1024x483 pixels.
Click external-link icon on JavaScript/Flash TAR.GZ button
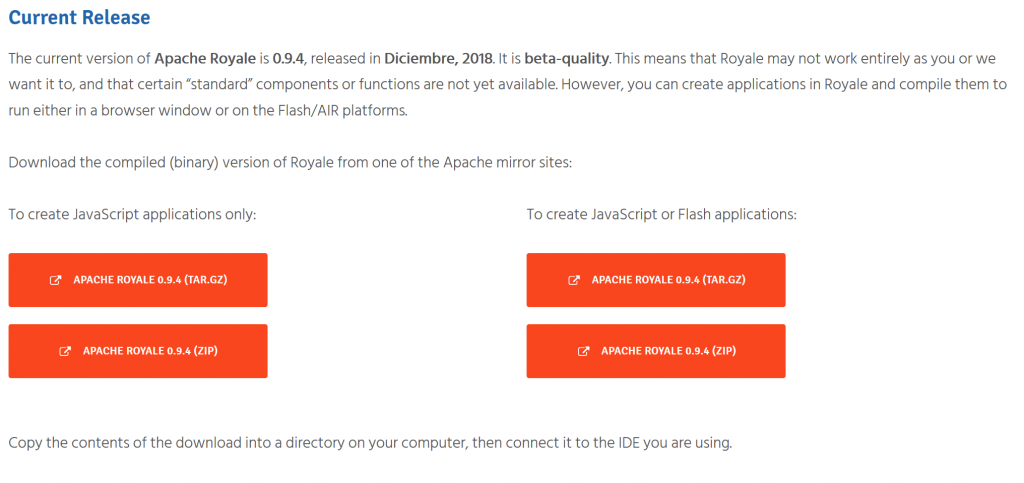coord(574,280)
